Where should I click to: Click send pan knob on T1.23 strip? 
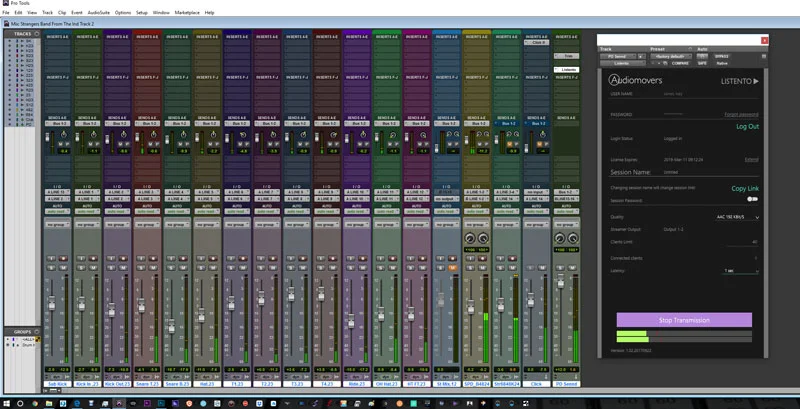click(x=244, y=135)
